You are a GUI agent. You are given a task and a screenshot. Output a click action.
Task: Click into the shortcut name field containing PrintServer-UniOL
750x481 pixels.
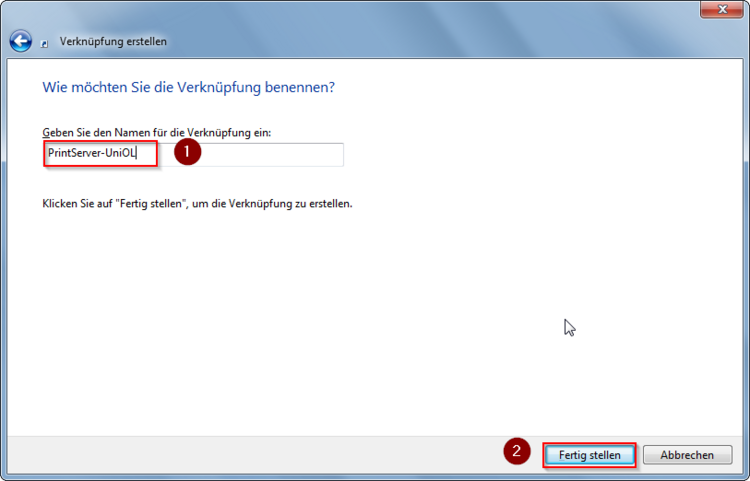[x=193, y=154]
